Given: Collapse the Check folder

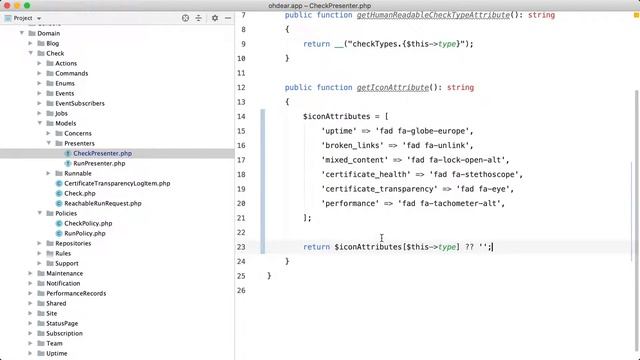Looking at the screenshot, I should pos(31,53).
